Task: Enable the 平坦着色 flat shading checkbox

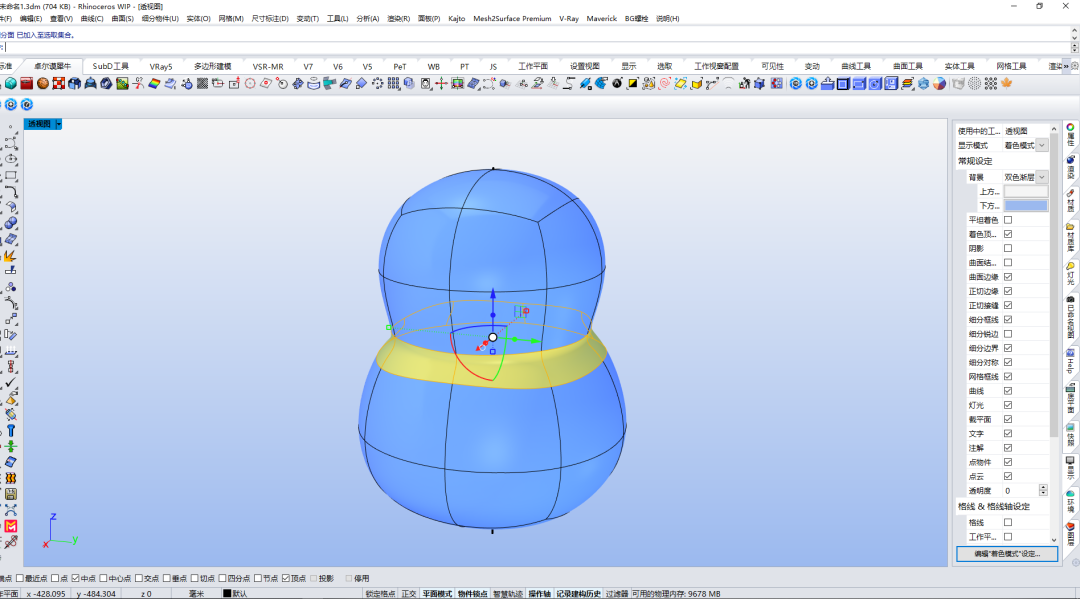Action: tap(1008, 220)
